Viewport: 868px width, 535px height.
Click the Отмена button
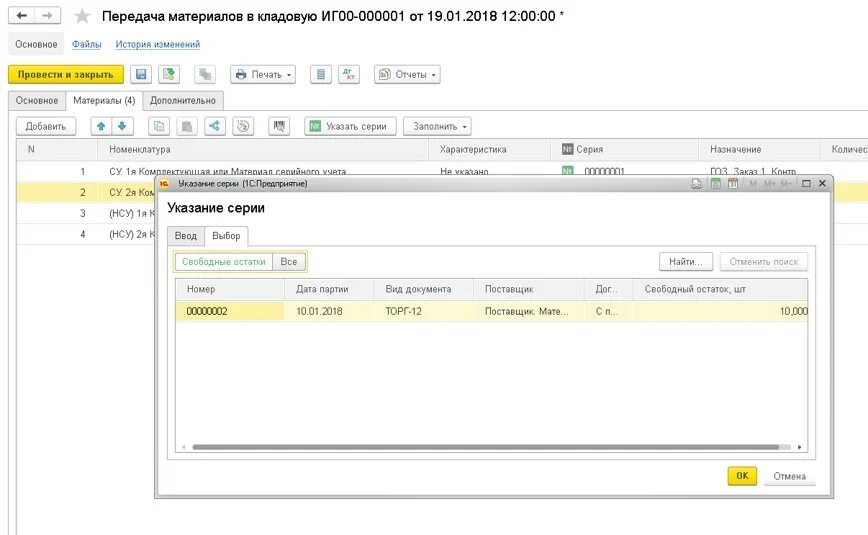789,476
